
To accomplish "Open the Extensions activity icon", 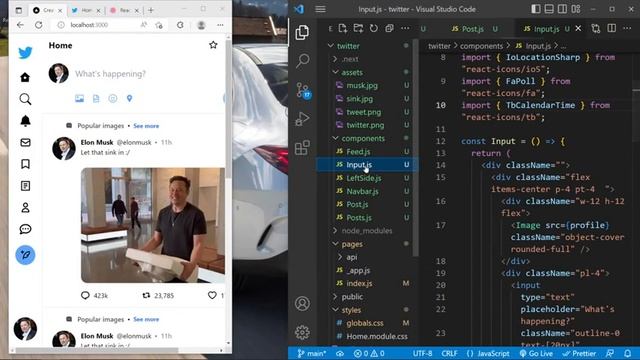I will click(302, 148).
